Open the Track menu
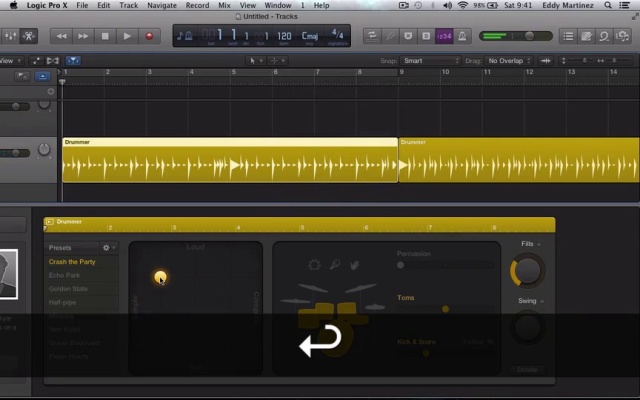 point(128,5)
